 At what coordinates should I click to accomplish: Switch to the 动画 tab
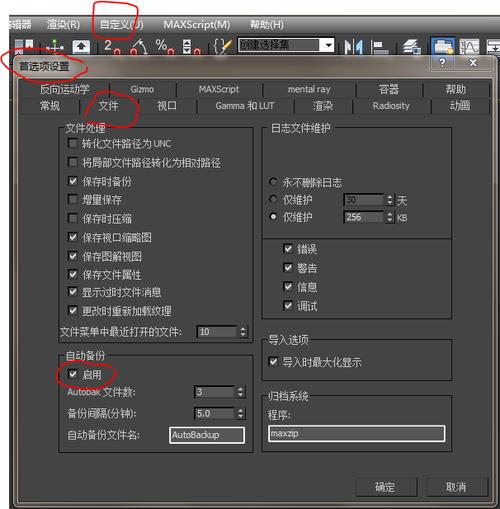(x=460, y=106)
